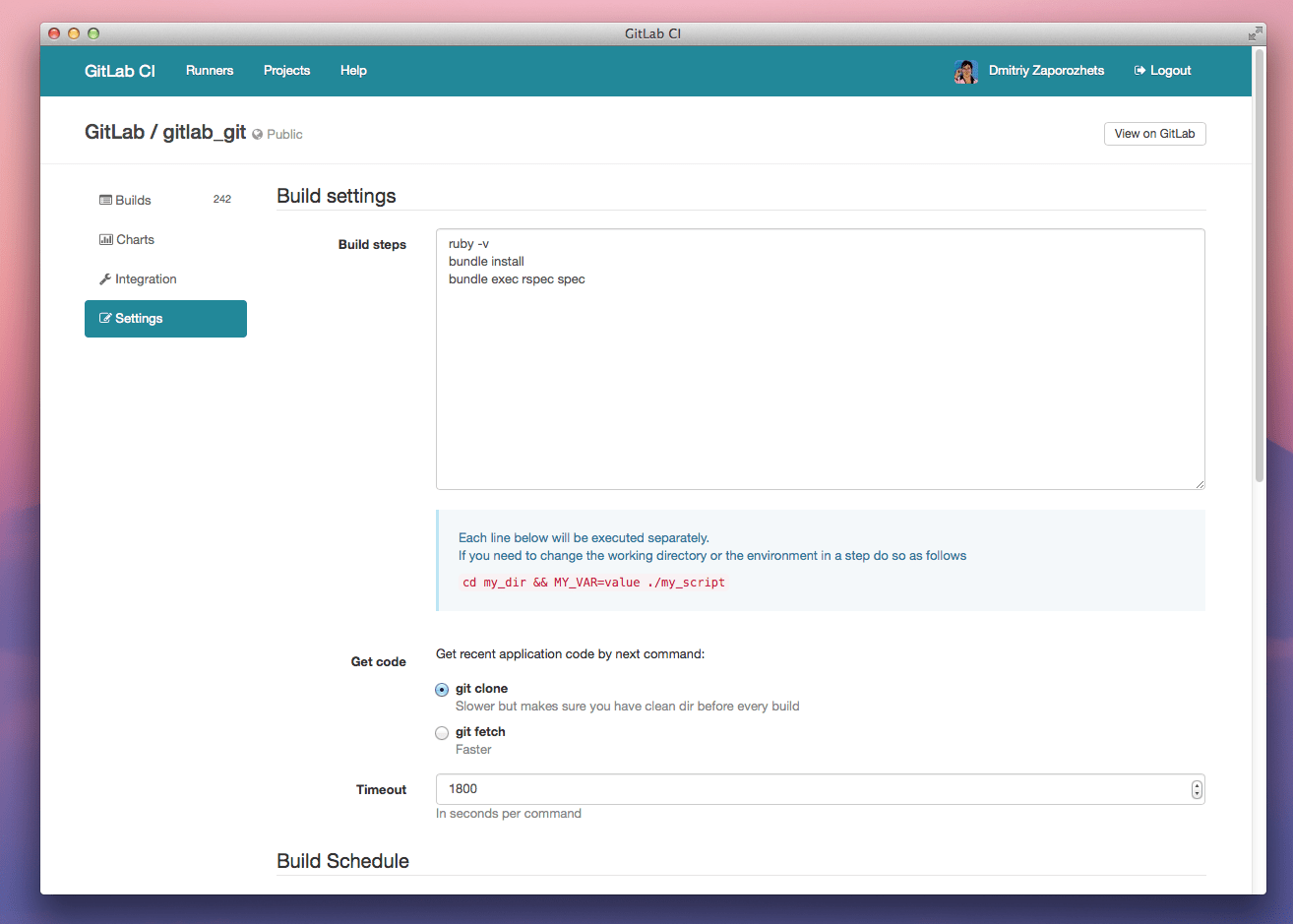
Task: Select the git clone radio button
Action: 442,690
